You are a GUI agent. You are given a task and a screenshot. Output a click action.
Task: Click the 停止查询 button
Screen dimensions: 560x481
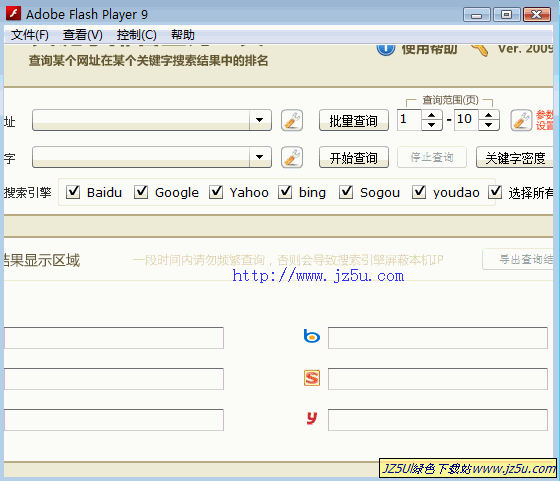point(432,157)
